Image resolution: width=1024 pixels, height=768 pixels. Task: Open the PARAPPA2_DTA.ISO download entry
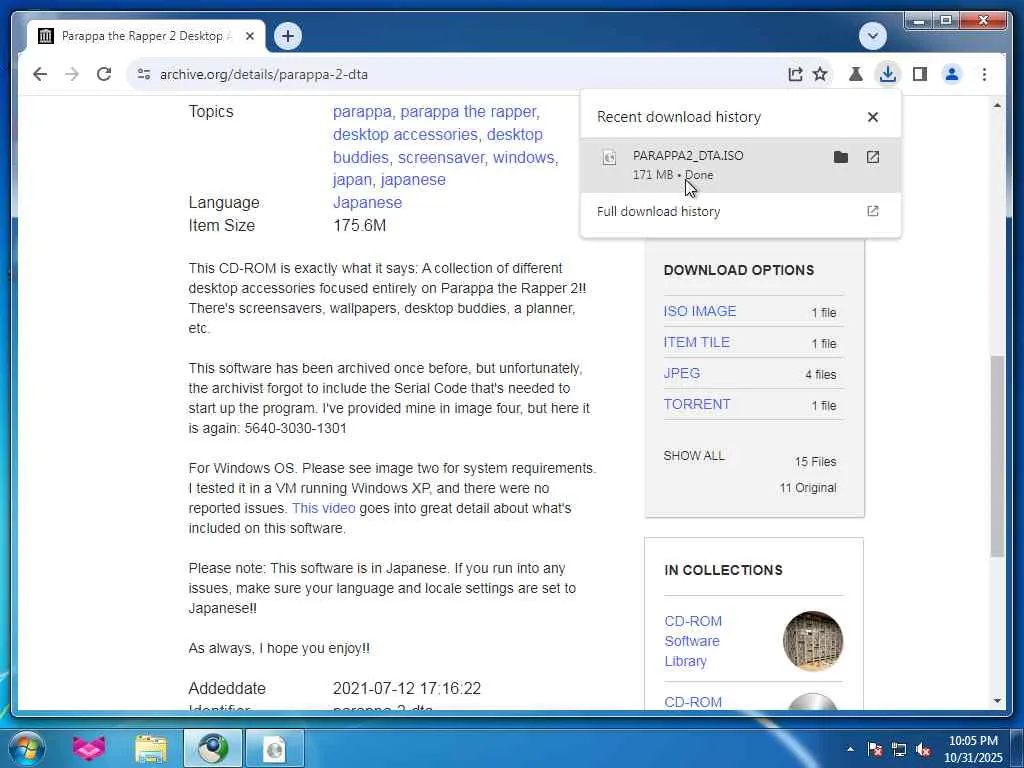click(x=741, y=165)
